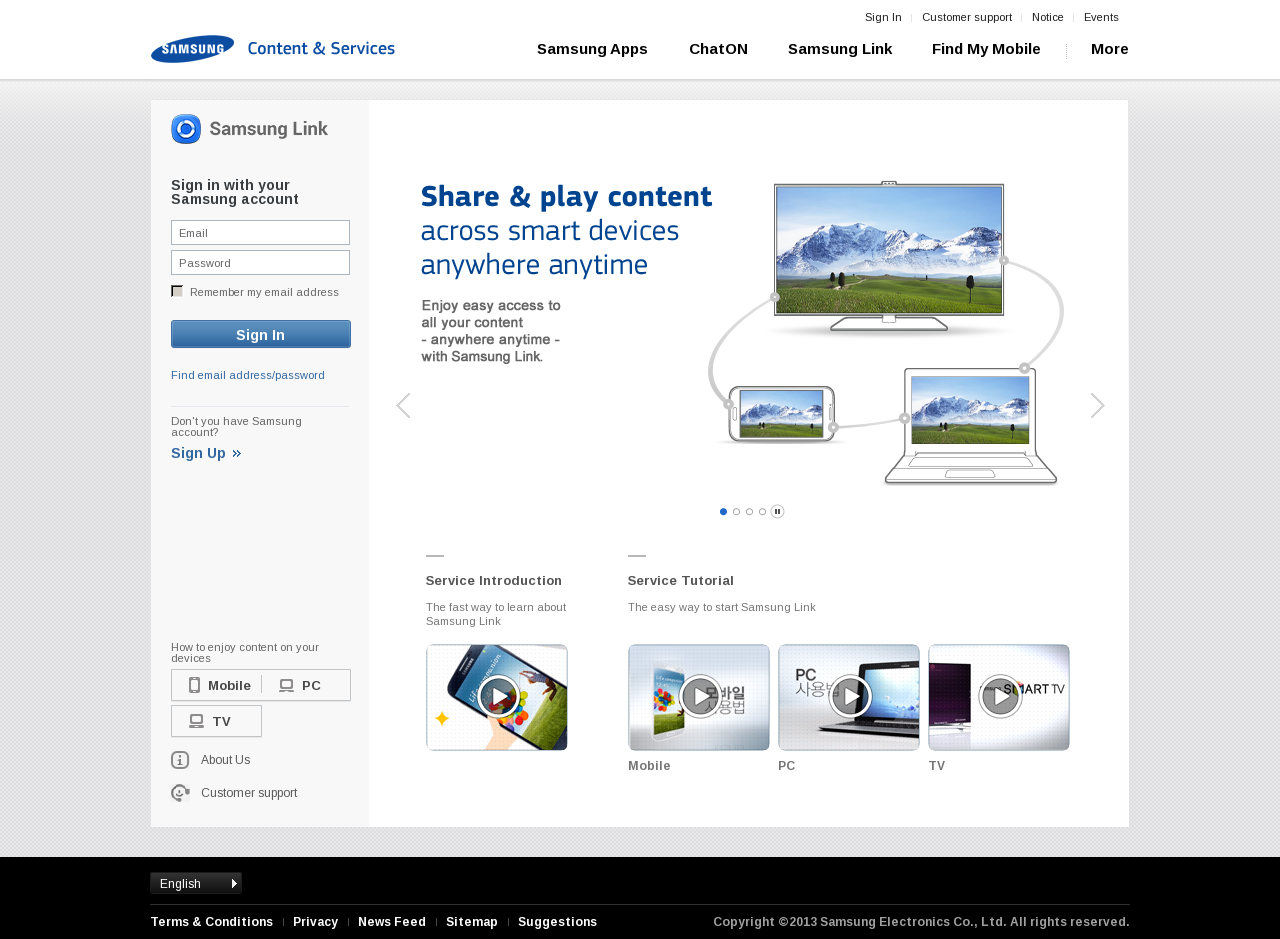Play the Service Introduction video
Screen dimensions: 1280x939
[497, 697]
